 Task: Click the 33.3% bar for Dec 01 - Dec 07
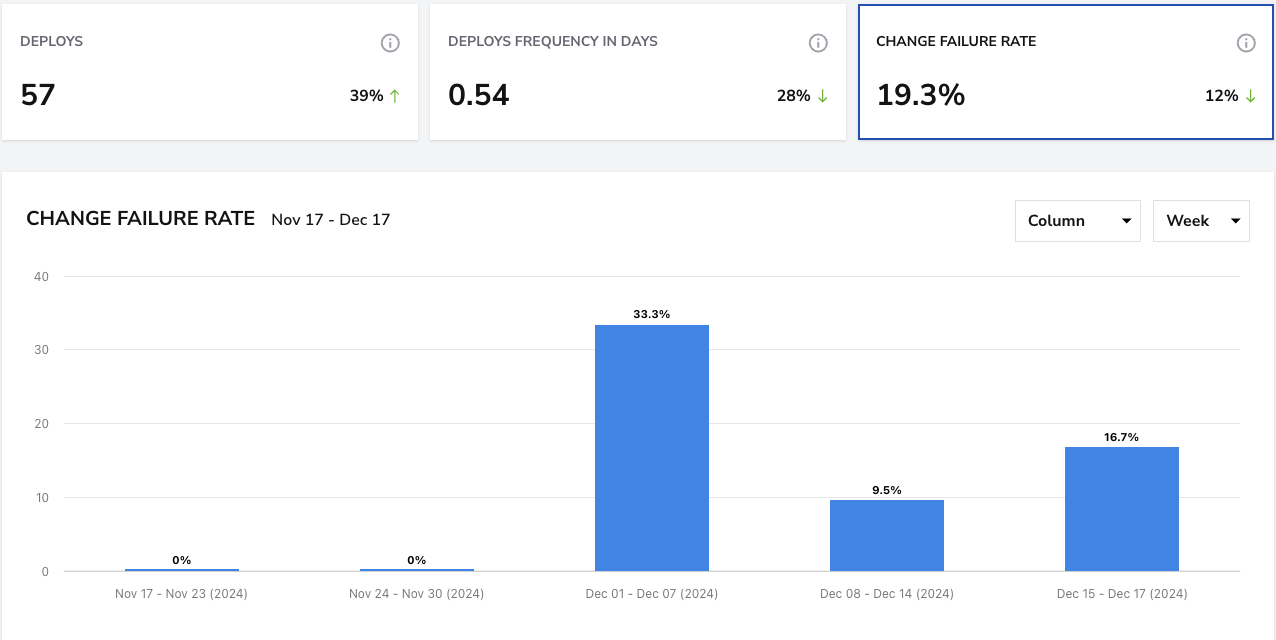(652, 448)
